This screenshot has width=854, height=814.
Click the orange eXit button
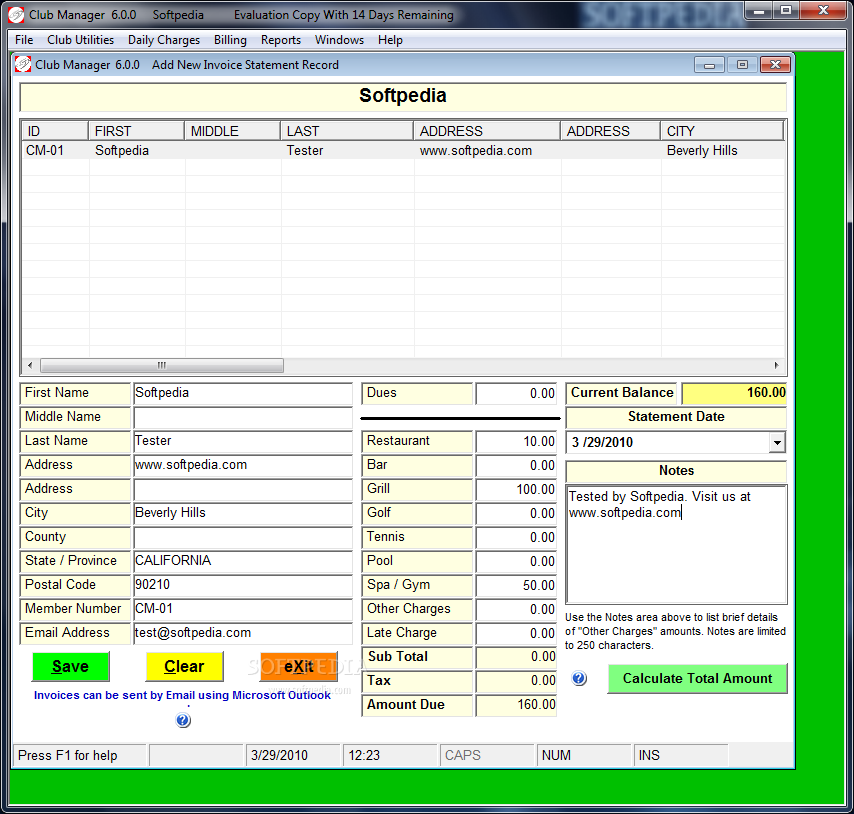(x=298, y=666)
